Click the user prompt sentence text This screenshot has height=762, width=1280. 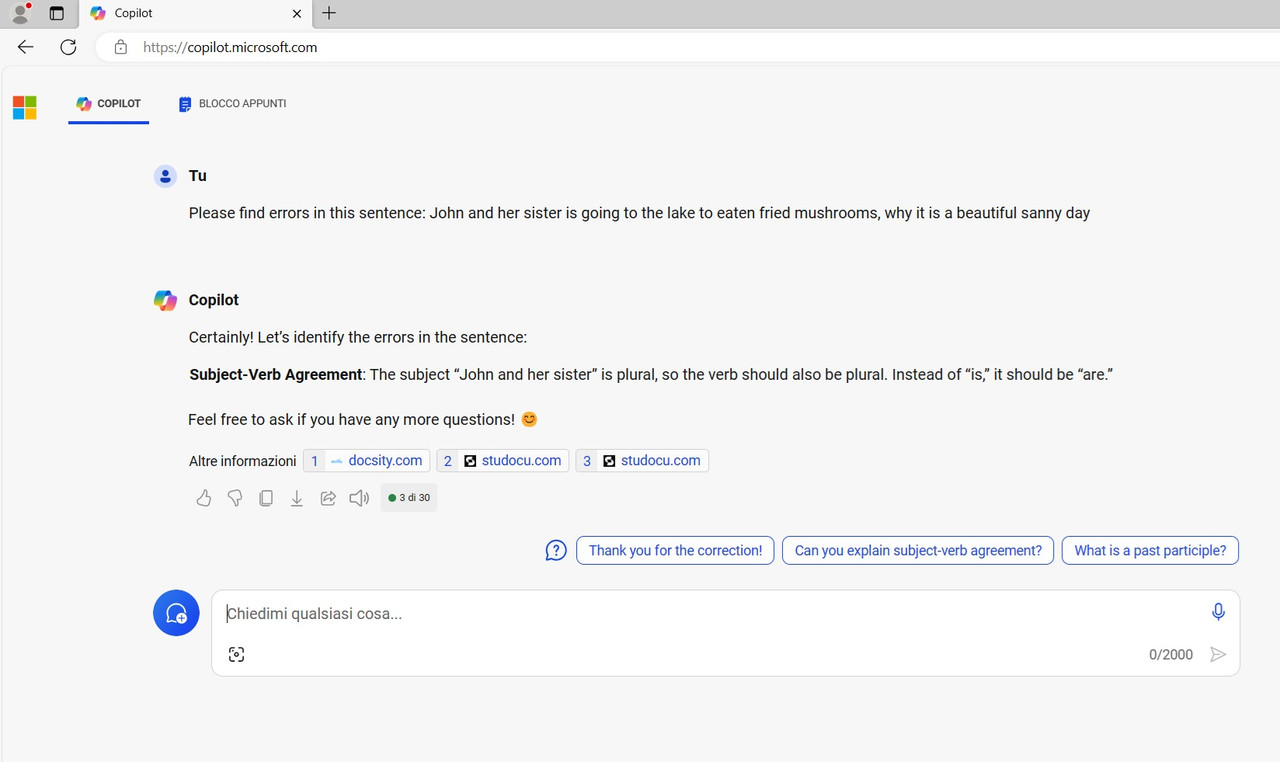639,213
